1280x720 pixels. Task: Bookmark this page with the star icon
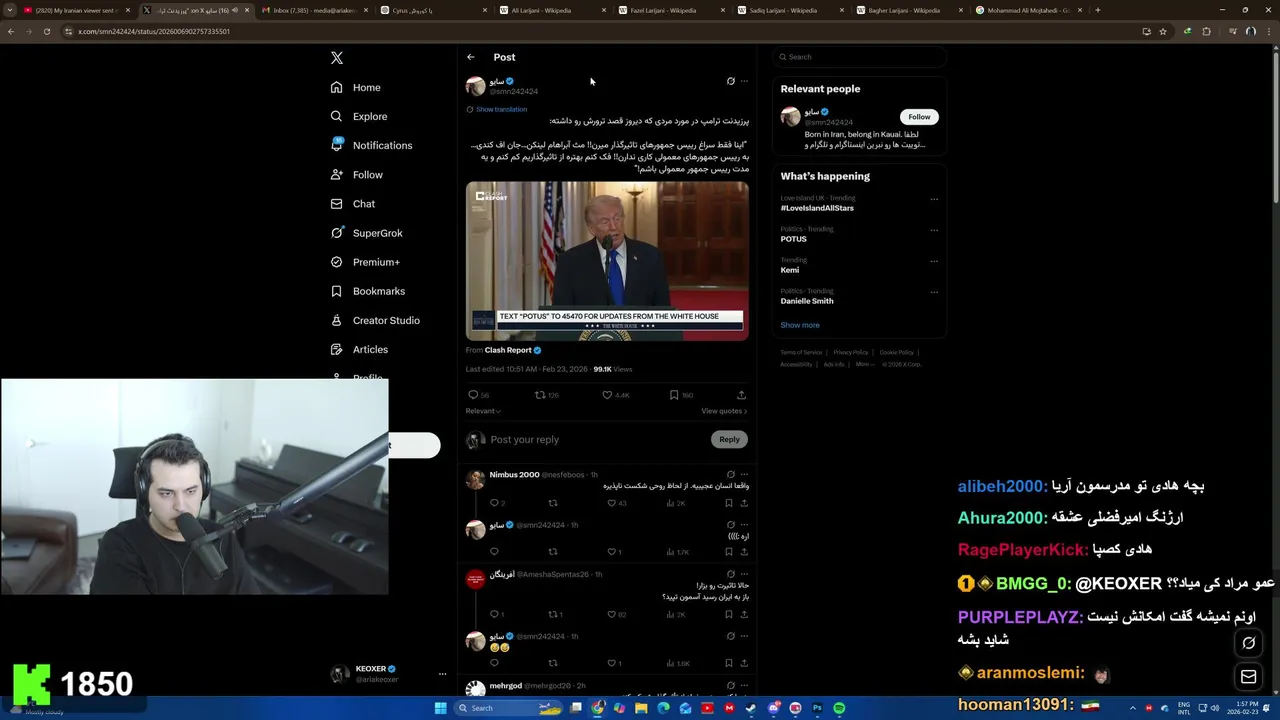pos(1163,31)
